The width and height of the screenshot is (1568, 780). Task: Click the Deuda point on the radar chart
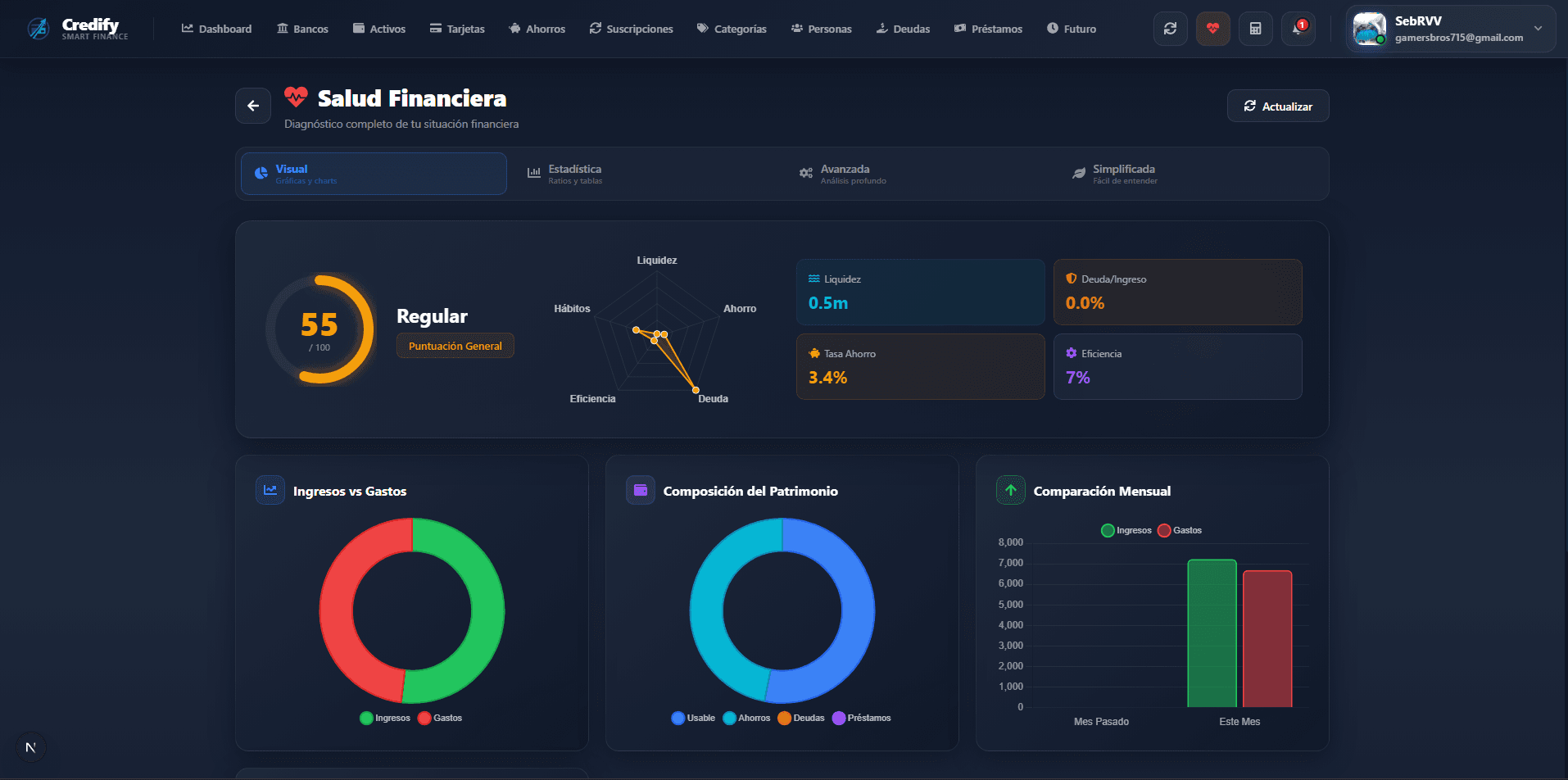click(695, 391)
